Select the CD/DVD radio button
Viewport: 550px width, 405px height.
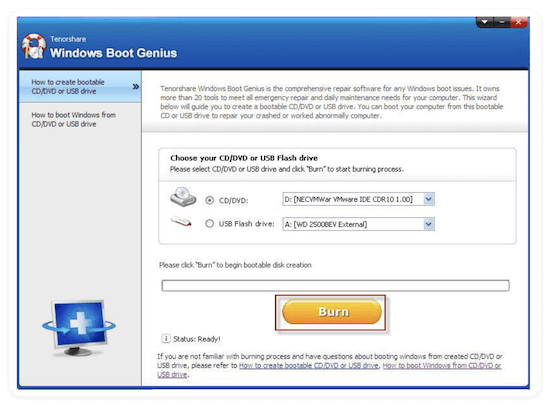[209, 200]
